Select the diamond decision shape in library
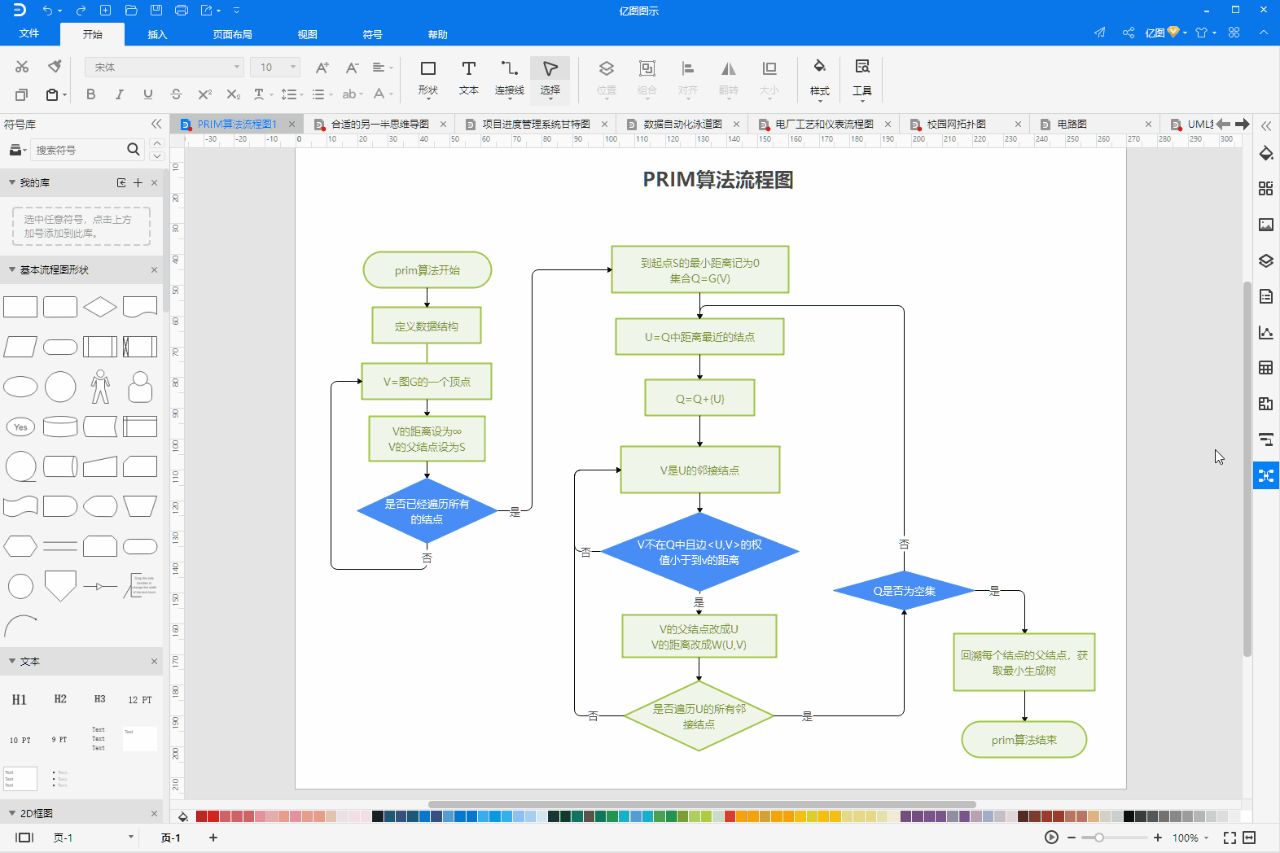This screenshot has width=1280, height=853. point(100,306)
